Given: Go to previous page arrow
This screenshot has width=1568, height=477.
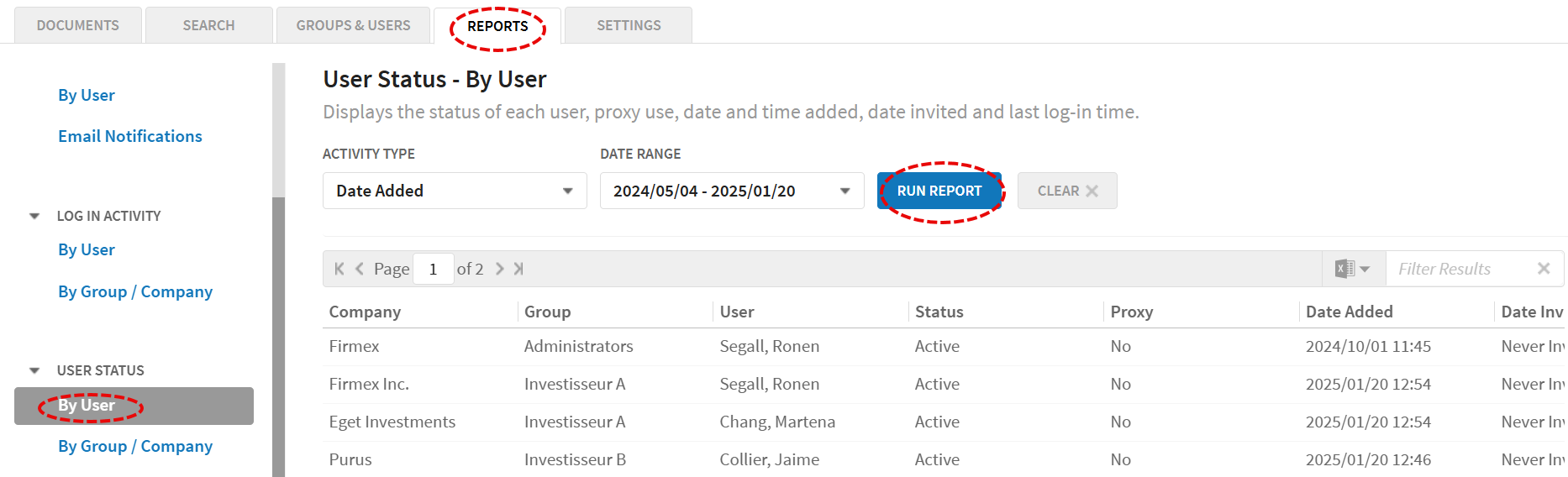Looking at the screenshot, I should pyautogui.click(x=360, y=269).
